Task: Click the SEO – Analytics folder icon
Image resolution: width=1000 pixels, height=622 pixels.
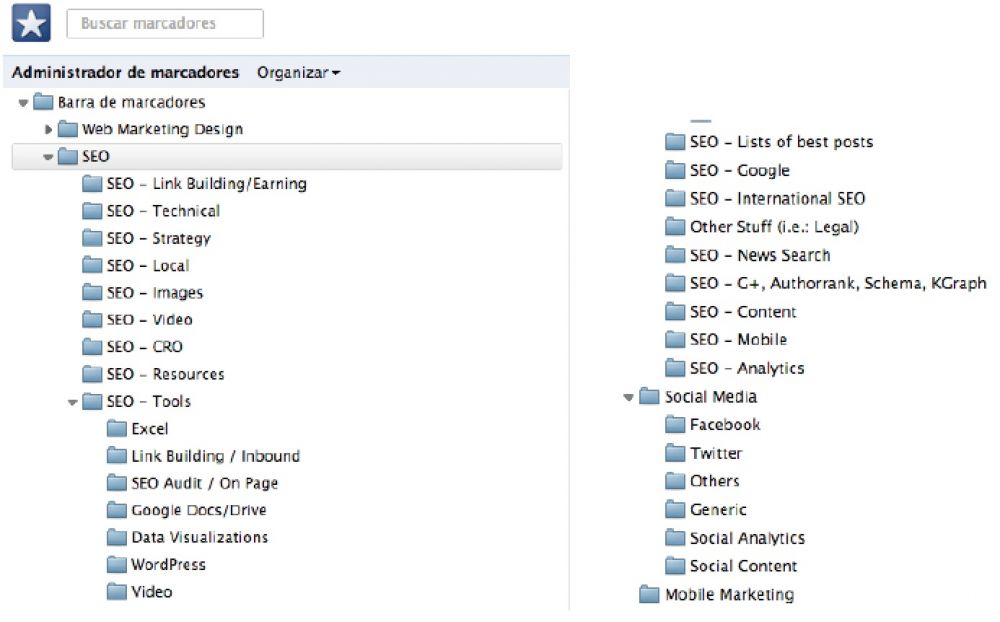Action: [x=676, y=368]
